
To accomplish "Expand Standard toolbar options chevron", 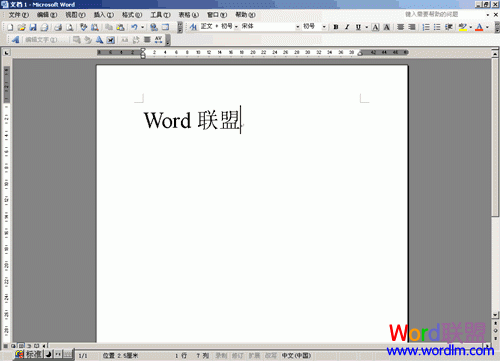I will [180, 27].
